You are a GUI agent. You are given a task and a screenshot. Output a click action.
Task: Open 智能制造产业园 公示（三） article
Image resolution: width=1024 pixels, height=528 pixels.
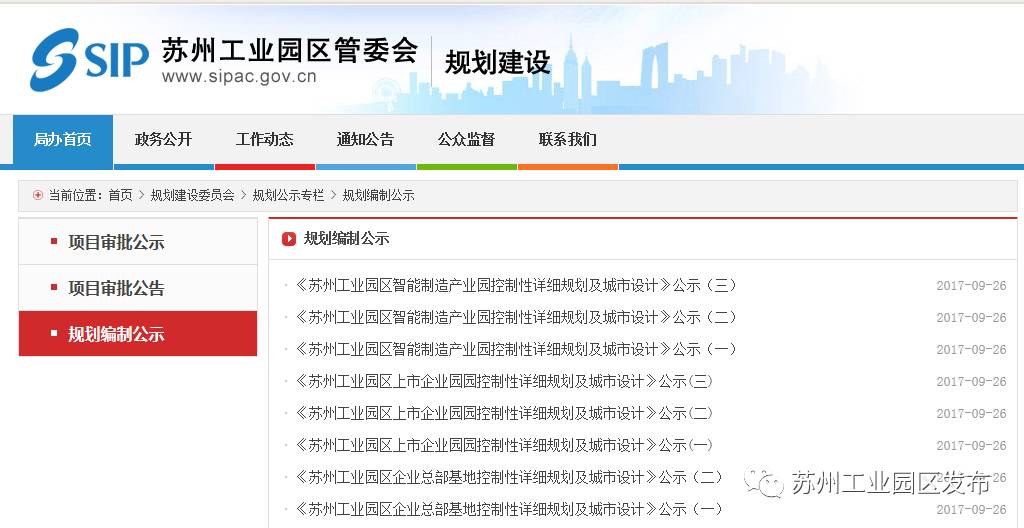(x=516, y=286)
